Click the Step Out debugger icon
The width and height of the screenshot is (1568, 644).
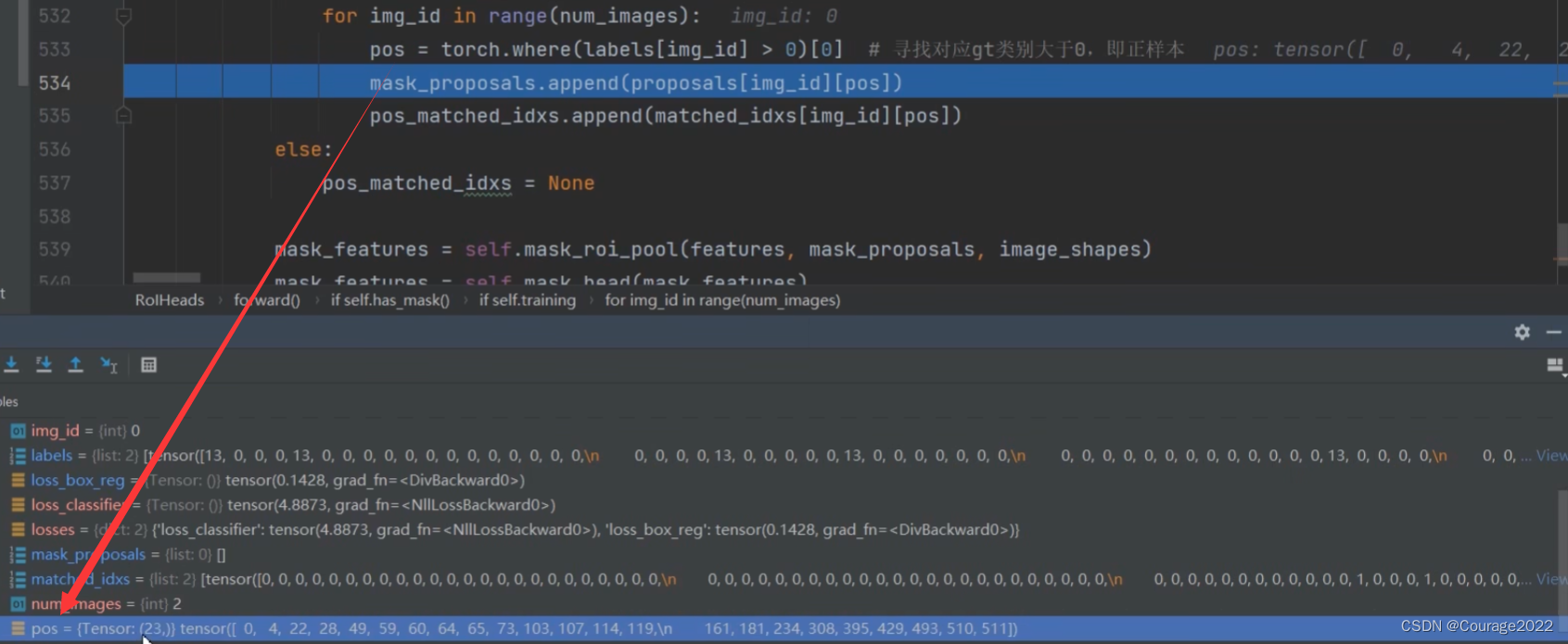click(x=76, y=364)
